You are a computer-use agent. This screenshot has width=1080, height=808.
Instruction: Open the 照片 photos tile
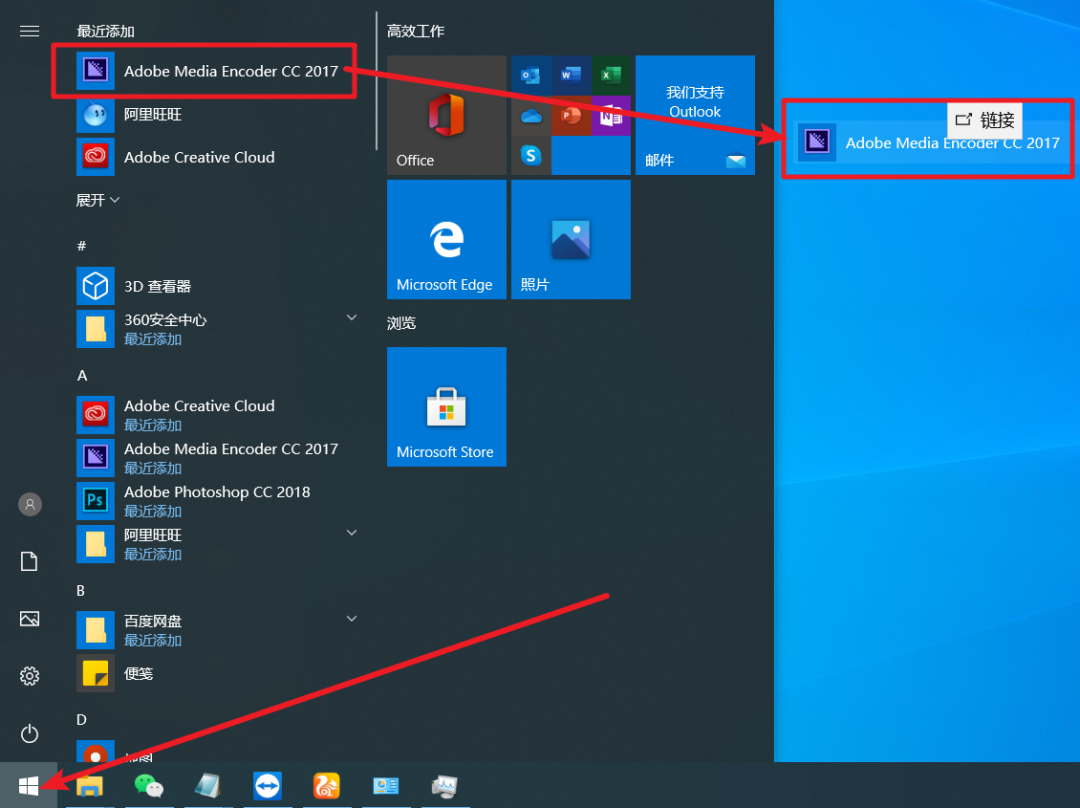(571, 240)
